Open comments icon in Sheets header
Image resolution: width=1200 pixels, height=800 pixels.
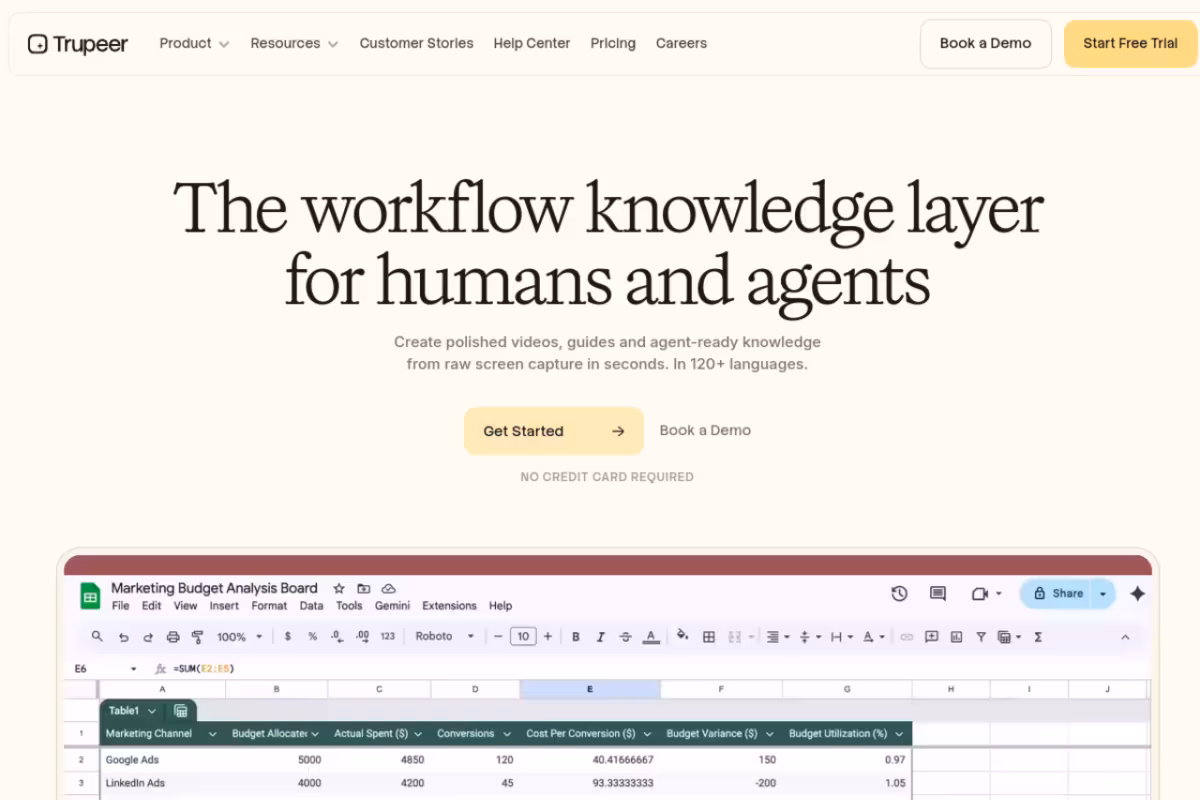click(x=937, y=593)
